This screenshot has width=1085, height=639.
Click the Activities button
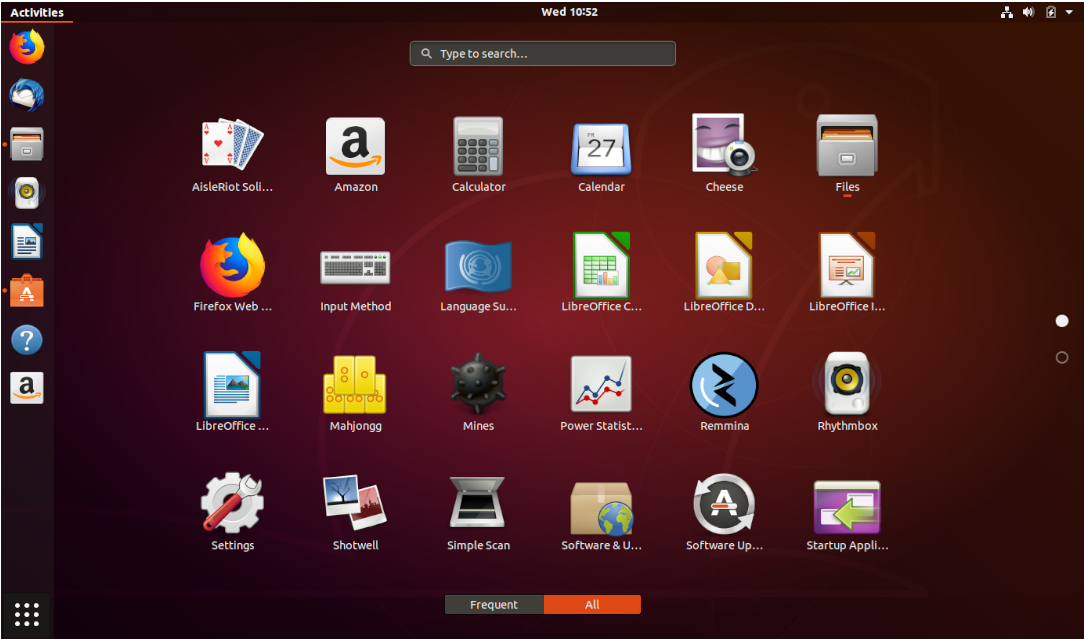point(37,12)
